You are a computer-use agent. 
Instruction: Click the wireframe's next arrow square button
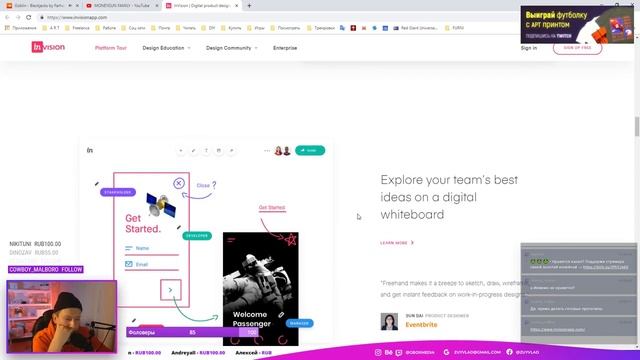[171, 290]
